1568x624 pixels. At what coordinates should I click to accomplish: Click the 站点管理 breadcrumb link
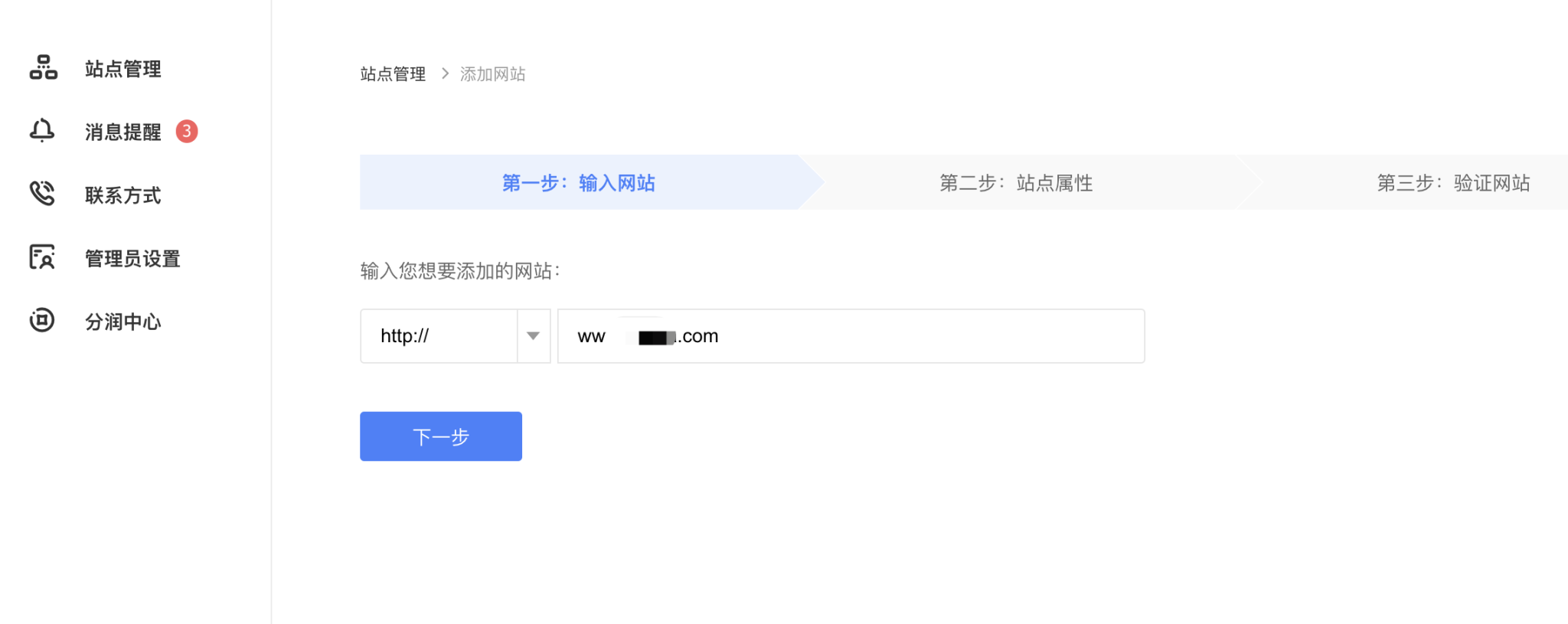[x=393, y=74]
